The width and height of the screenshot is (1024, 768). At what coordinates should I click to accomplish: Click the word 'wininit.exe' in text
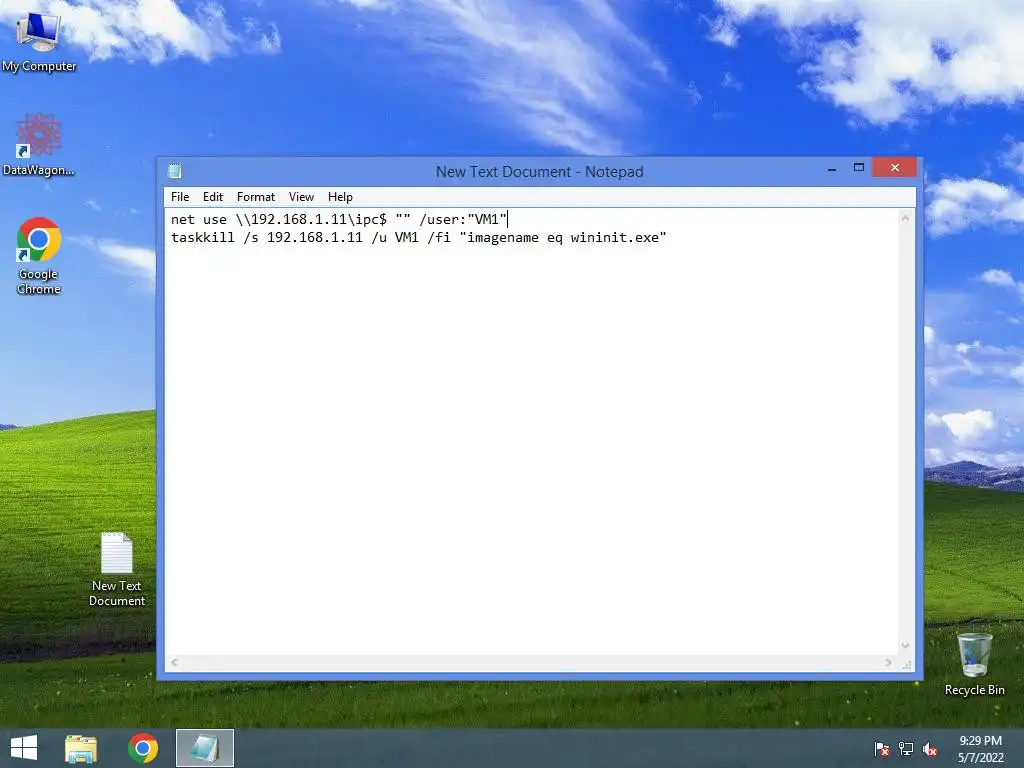pyautogui.click(x=615, y=238)
